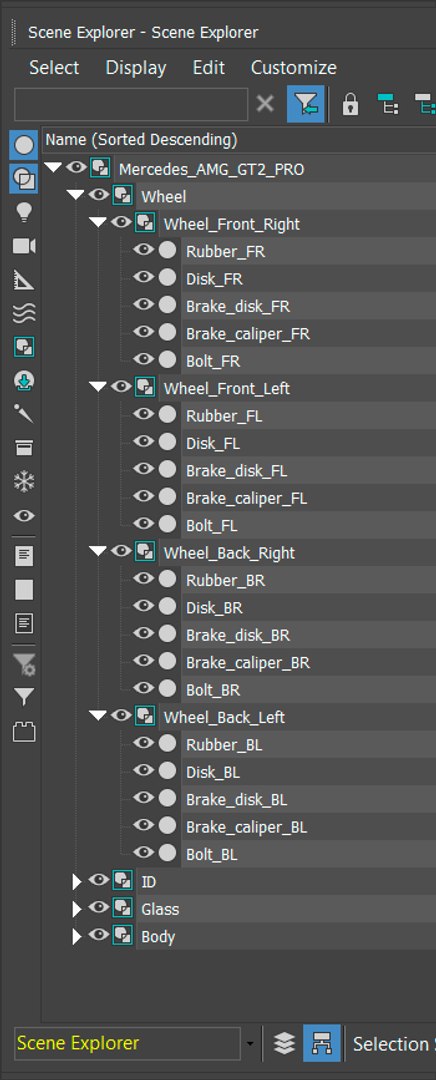Collapse the Wheel_Back_Right group
Screen dimensions: 436x1080
click(98, 552)
